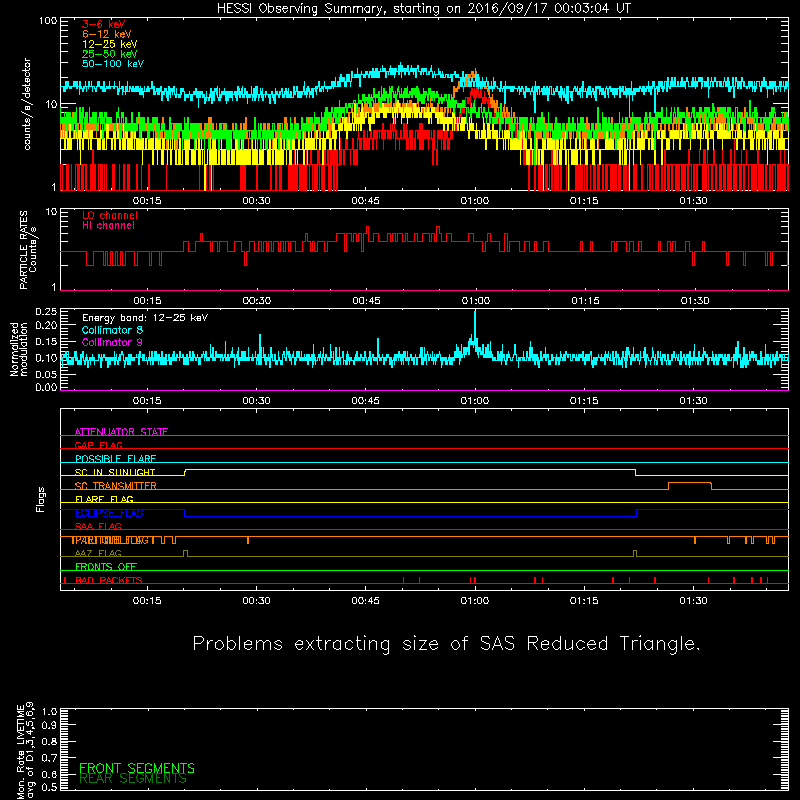Viewport: 800px width, 800px height.
Task: Click the SC TRANSMITTER flag label
Action: pos(115,486)
